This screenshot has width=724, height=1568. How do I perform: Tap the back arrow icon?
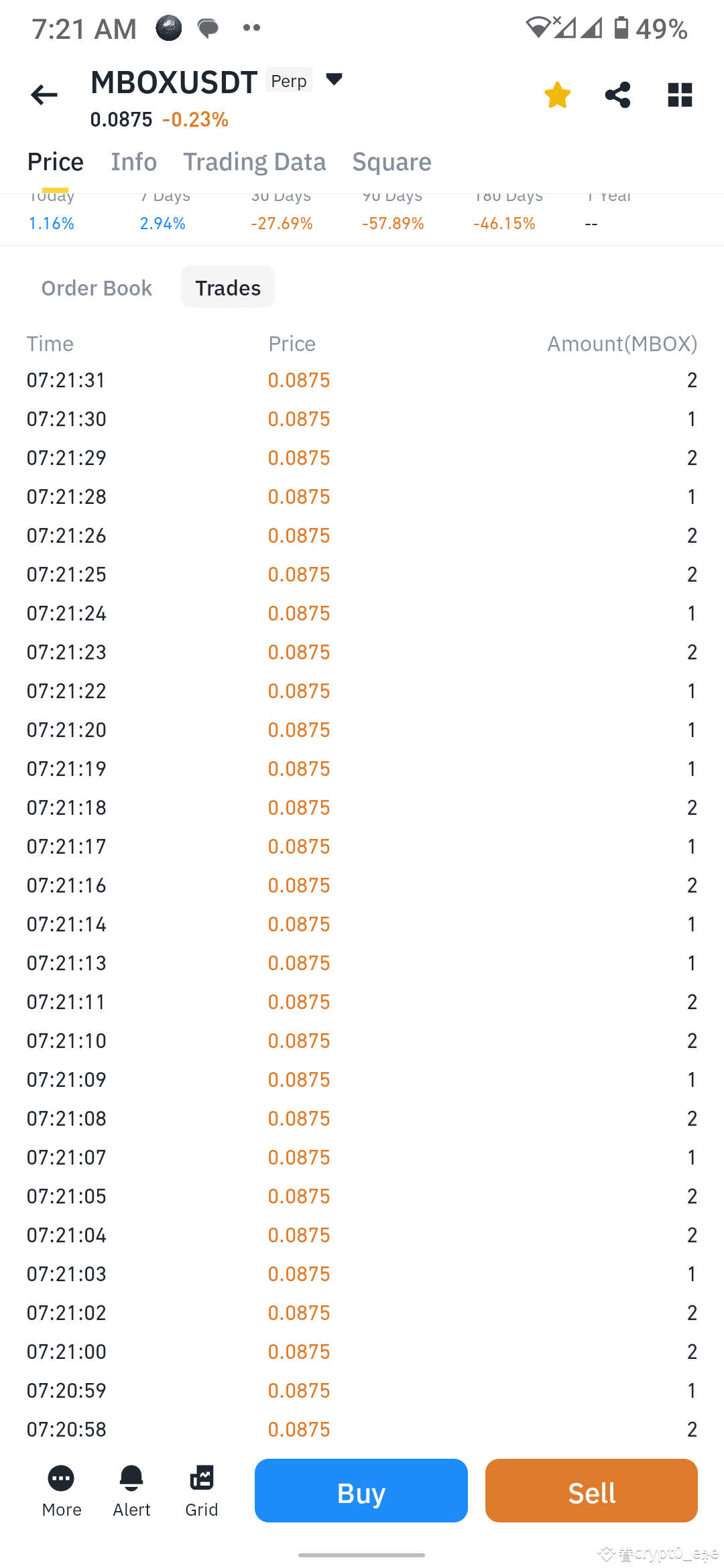pos(44,95)
